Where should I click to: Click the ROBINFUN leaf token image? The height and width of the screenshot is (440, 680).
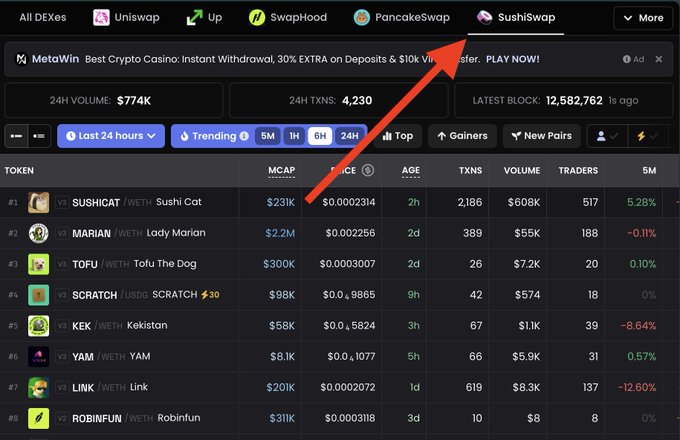[39, 418]
